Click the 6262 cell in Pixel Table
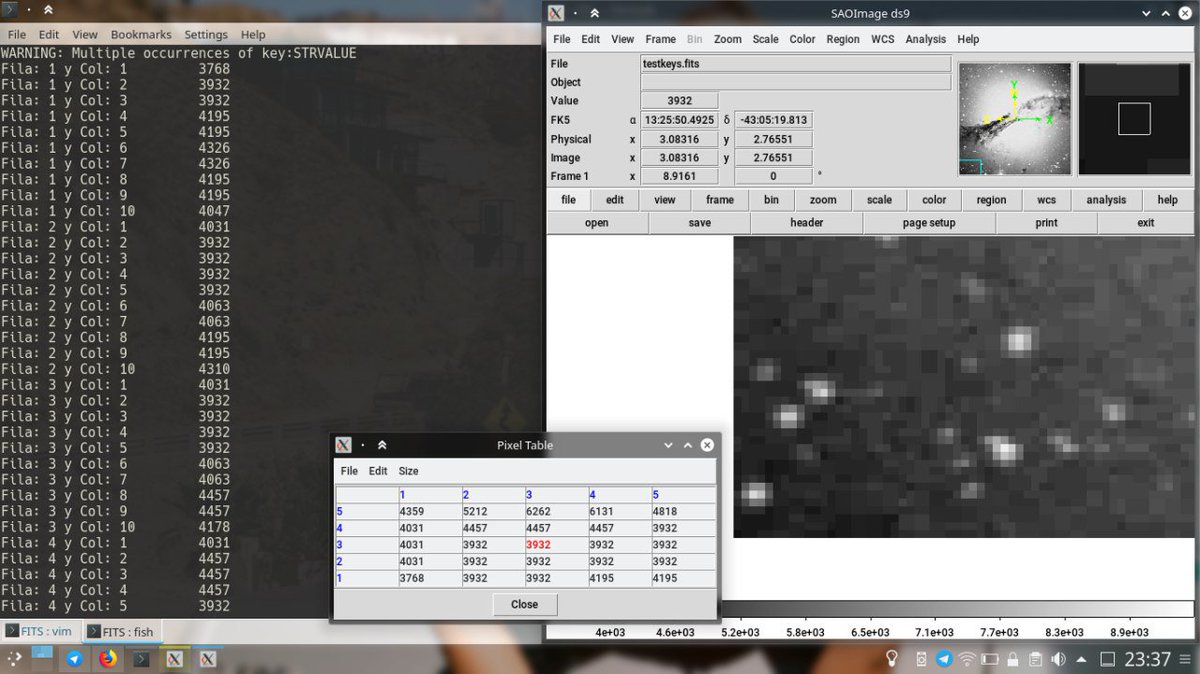1200x674 pixels. pos(557,511)
